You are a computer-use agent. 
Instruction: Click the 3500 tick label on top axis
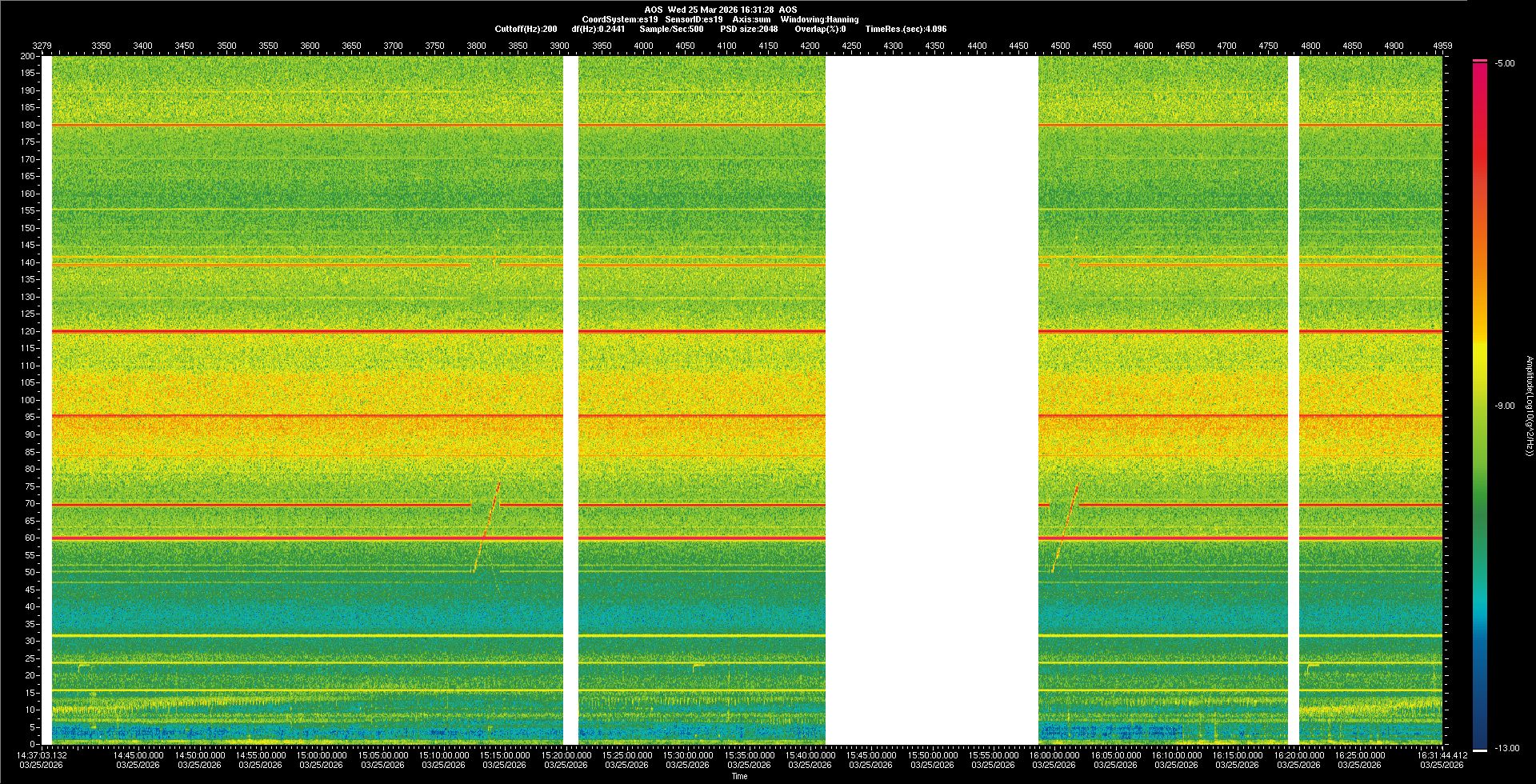click(x=226, y=46)
